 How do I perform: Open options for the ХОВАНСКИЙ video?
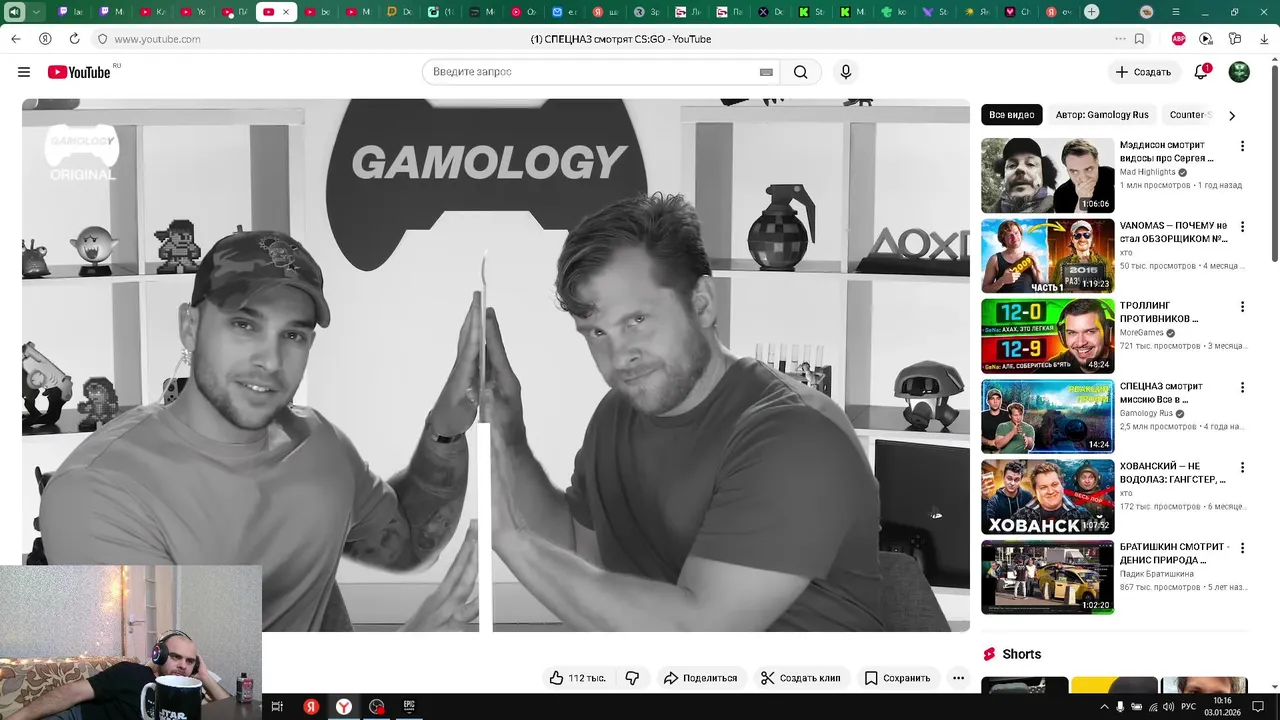[1242, 467]
